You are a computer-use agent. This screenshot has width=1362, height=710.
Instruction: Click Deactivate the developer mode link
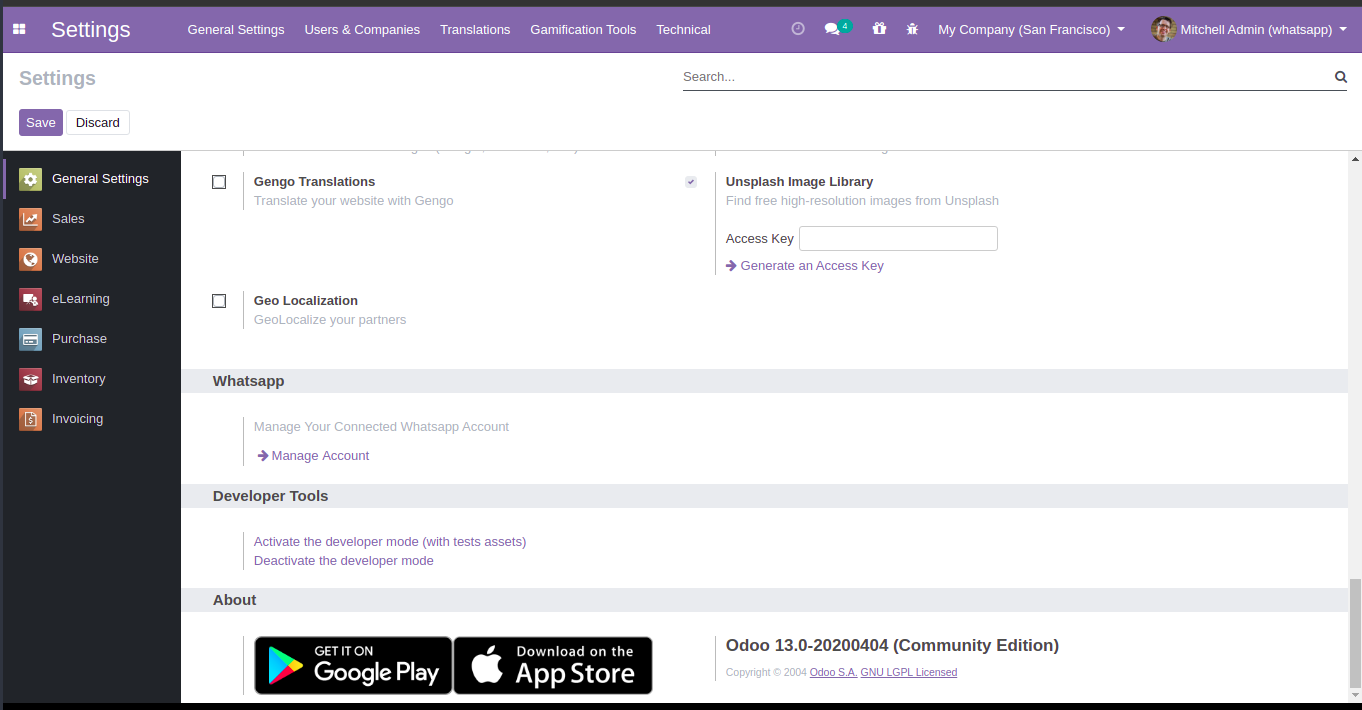point(344,561)
